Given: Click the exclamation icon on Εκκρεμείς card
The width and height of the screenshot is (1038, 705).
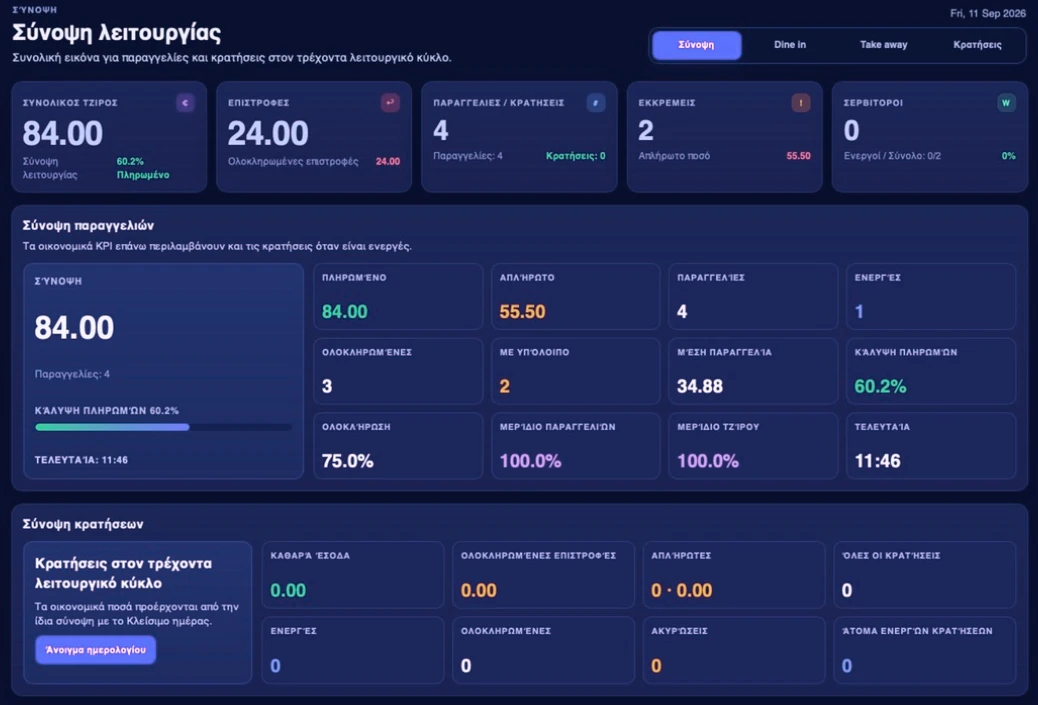Looking at the screenshot, I should pos(801,103).
